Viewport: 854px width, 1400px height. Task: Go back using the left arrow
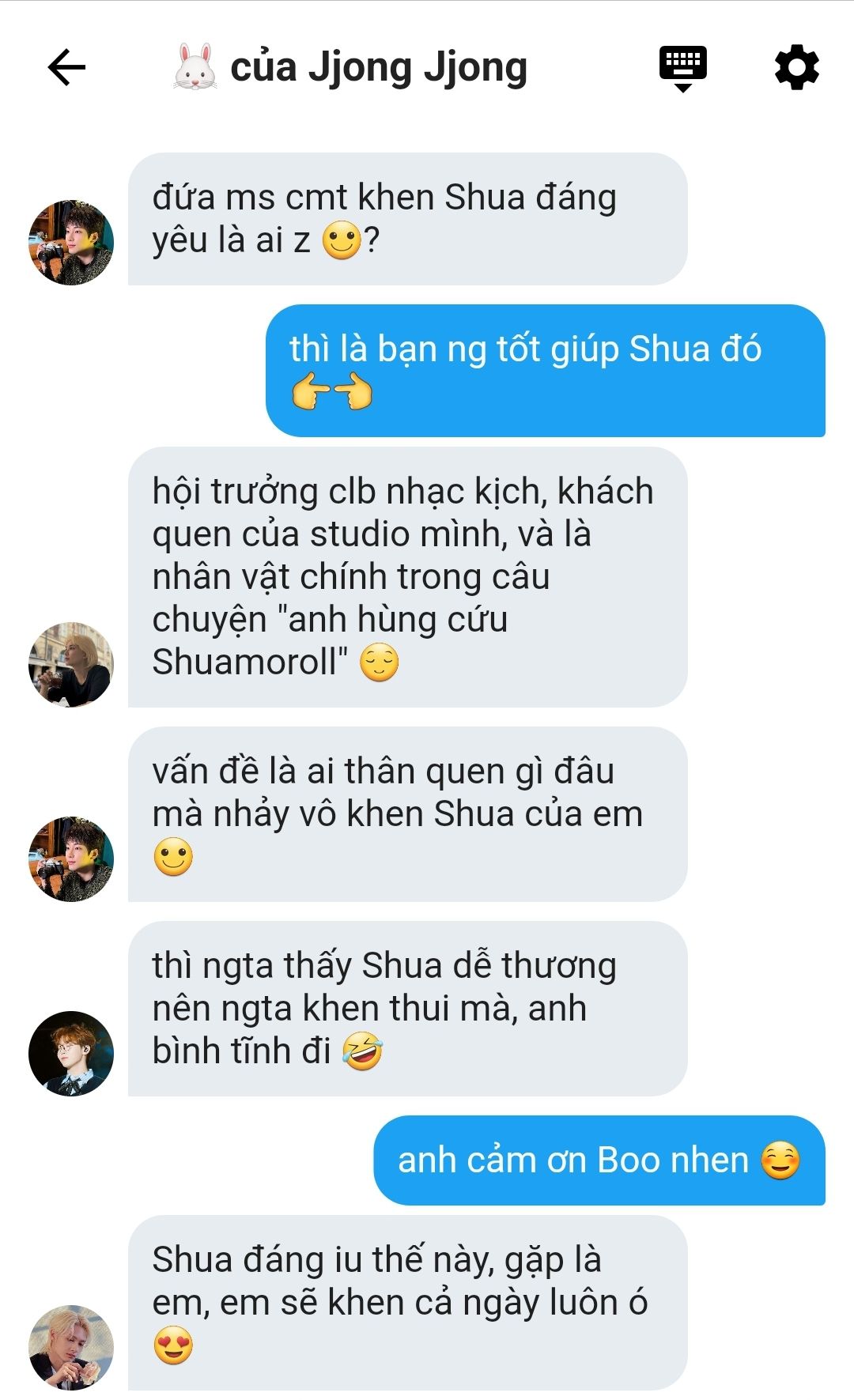tap(66, 67)
